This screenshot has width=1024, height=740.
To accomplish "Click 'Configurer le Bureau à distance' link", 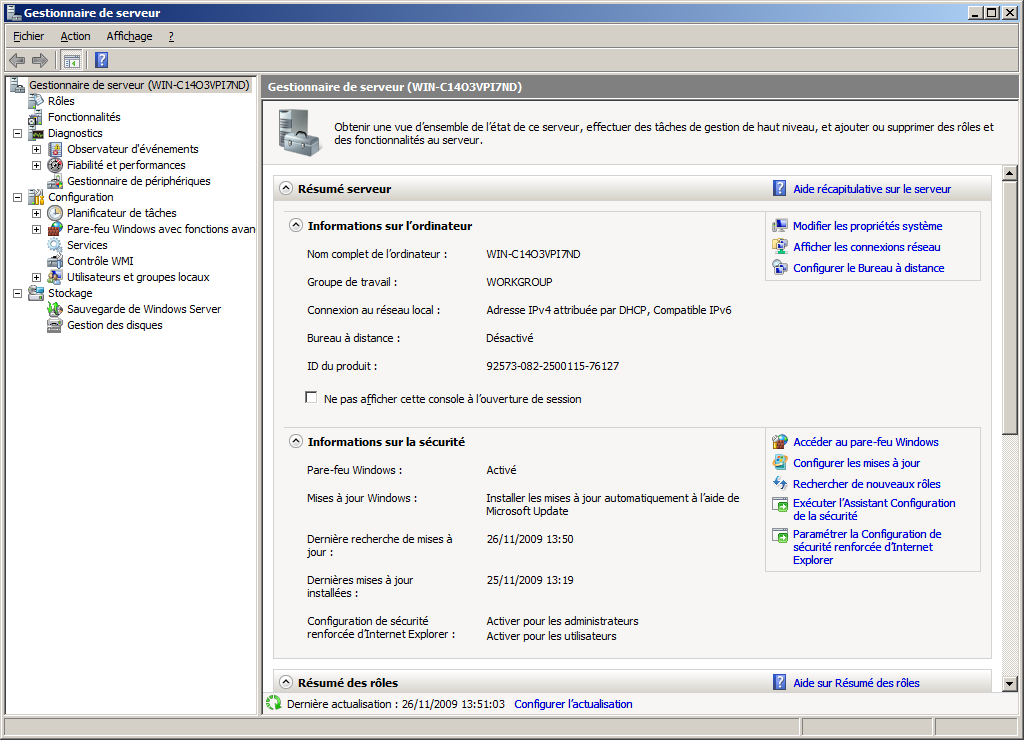I will (x=868, y=268).
